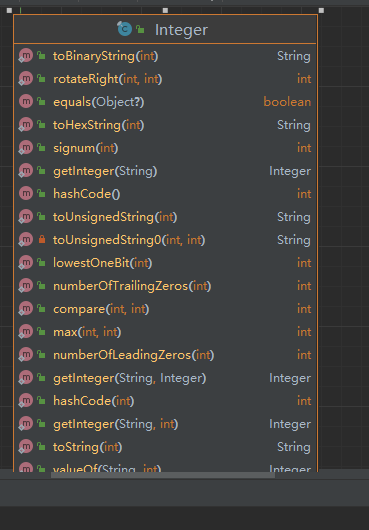The width and height of the screenshot is (369, 530).
Task: Select the numberOfTrailingZeros(int) method
Action: click(x=132, y=286)
